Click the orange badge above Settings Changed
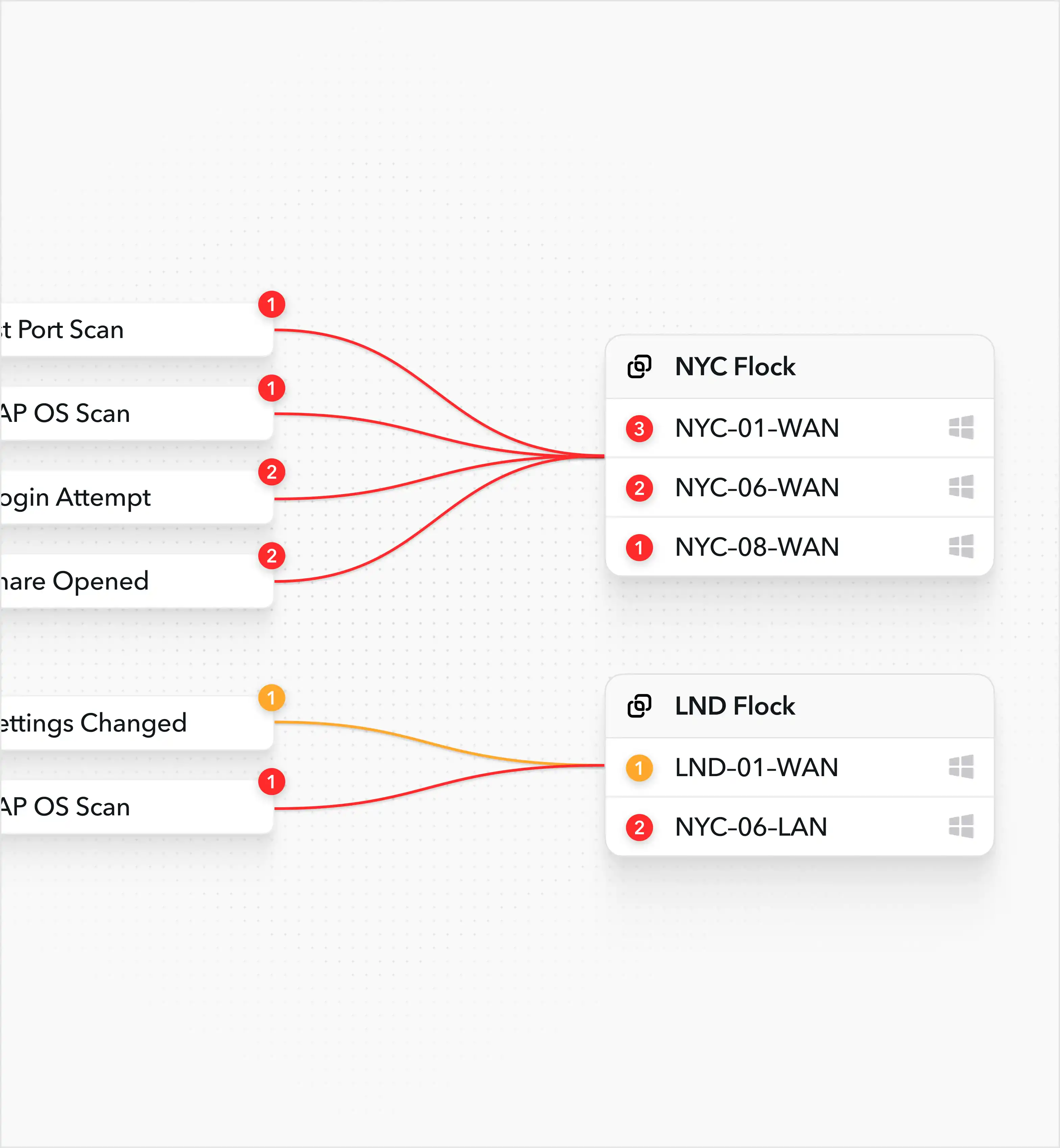1060x1148 pixels. click(271, 698)
